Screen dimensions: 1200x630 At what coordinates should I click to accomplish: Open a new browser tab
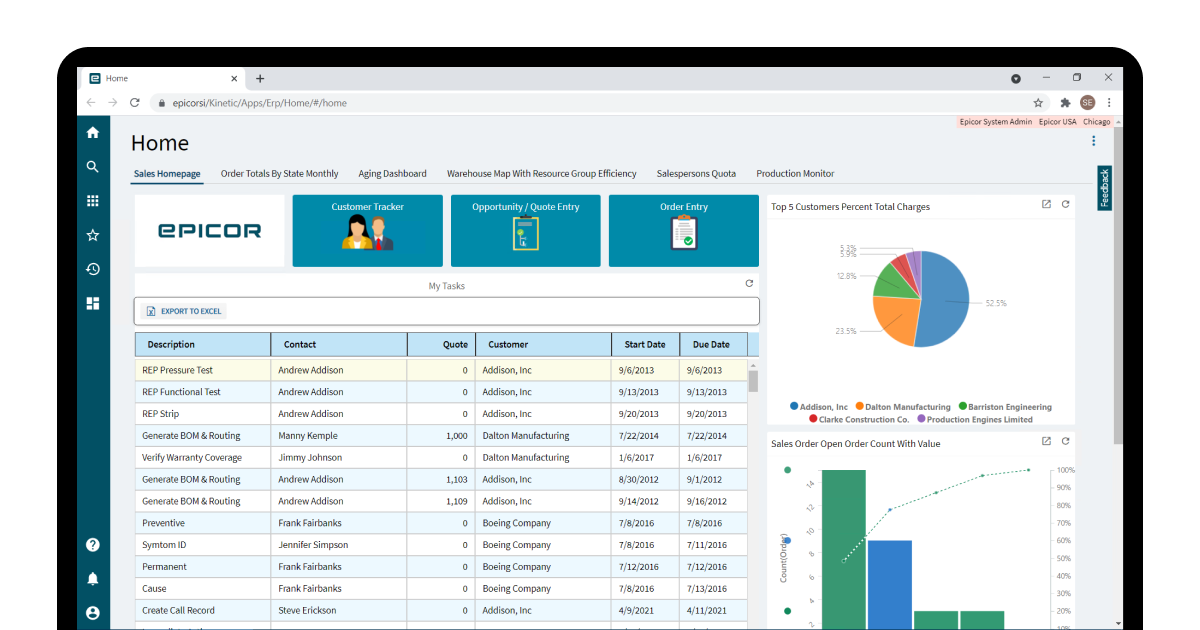click(260, 78)
